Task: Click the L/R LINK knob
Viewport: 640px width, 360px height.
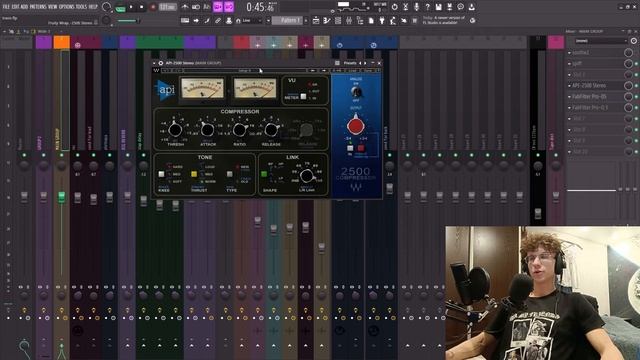Action: tap(307, 176)
